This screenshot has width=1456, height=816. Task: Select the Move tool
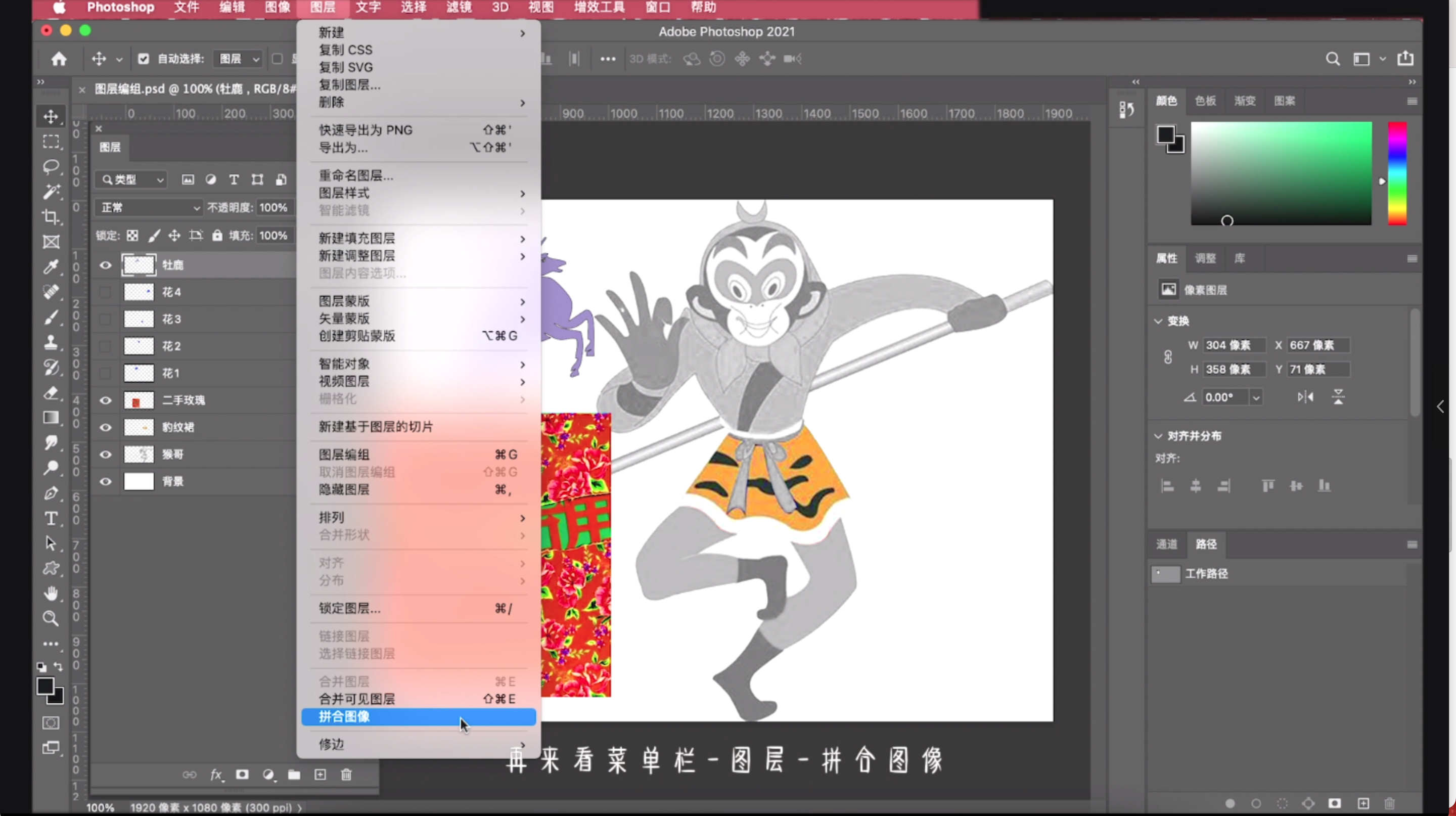pyautogui.click(x=51, y=117)
